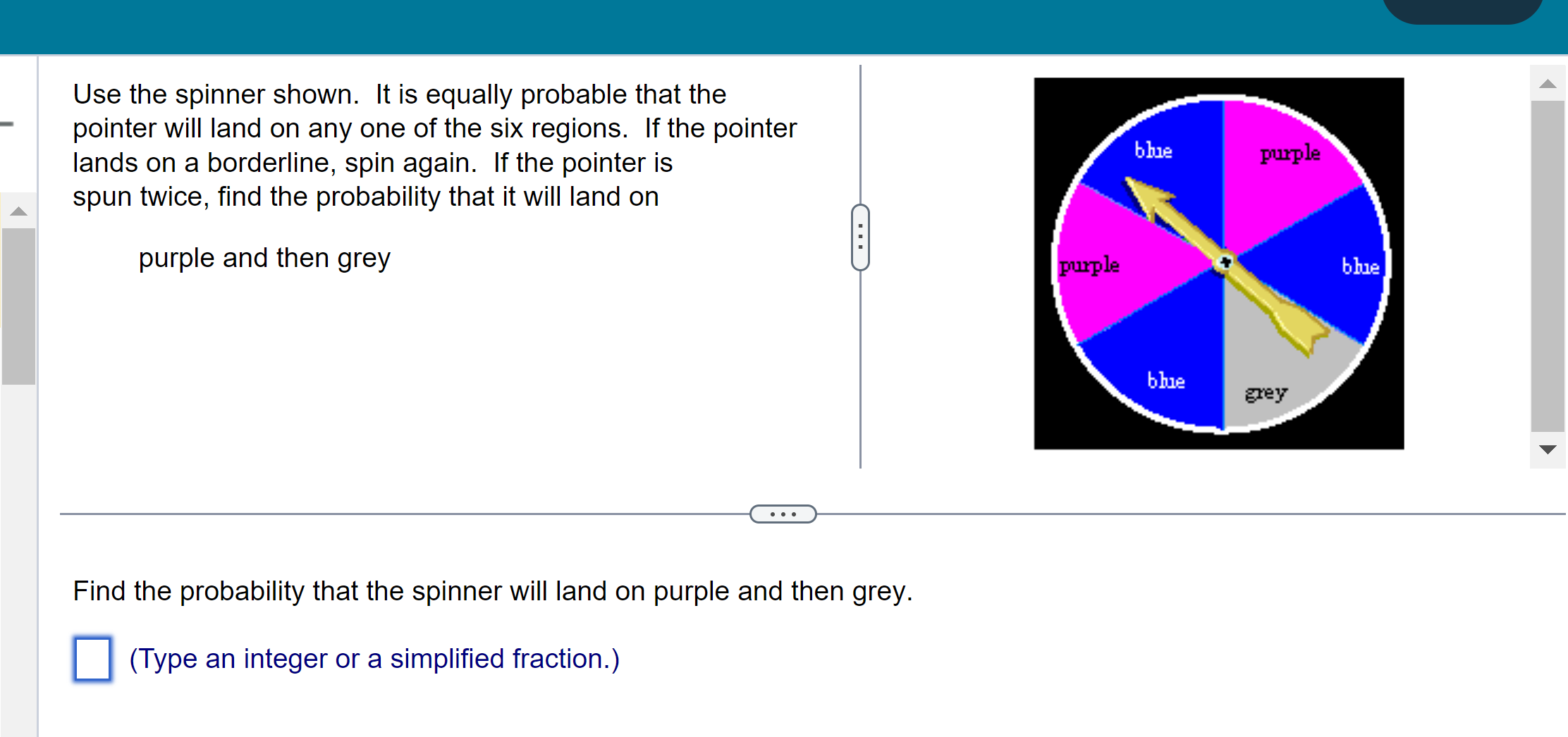
Task: Click the scrollbar up arrow on the right
Action: coord(1547,82)
